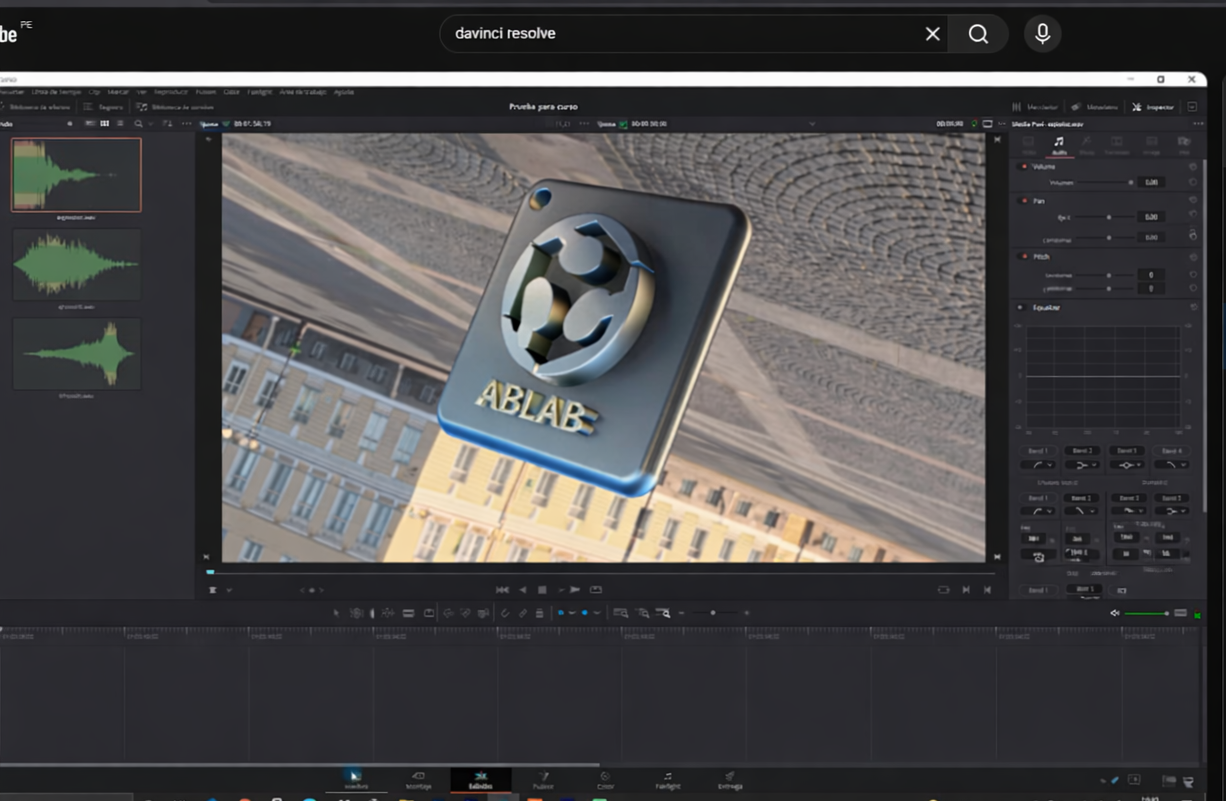Image resolution: width=1226 pixels, height=801 pixels.
Task: Switch to the Entrega page
Action: point(730,780)
